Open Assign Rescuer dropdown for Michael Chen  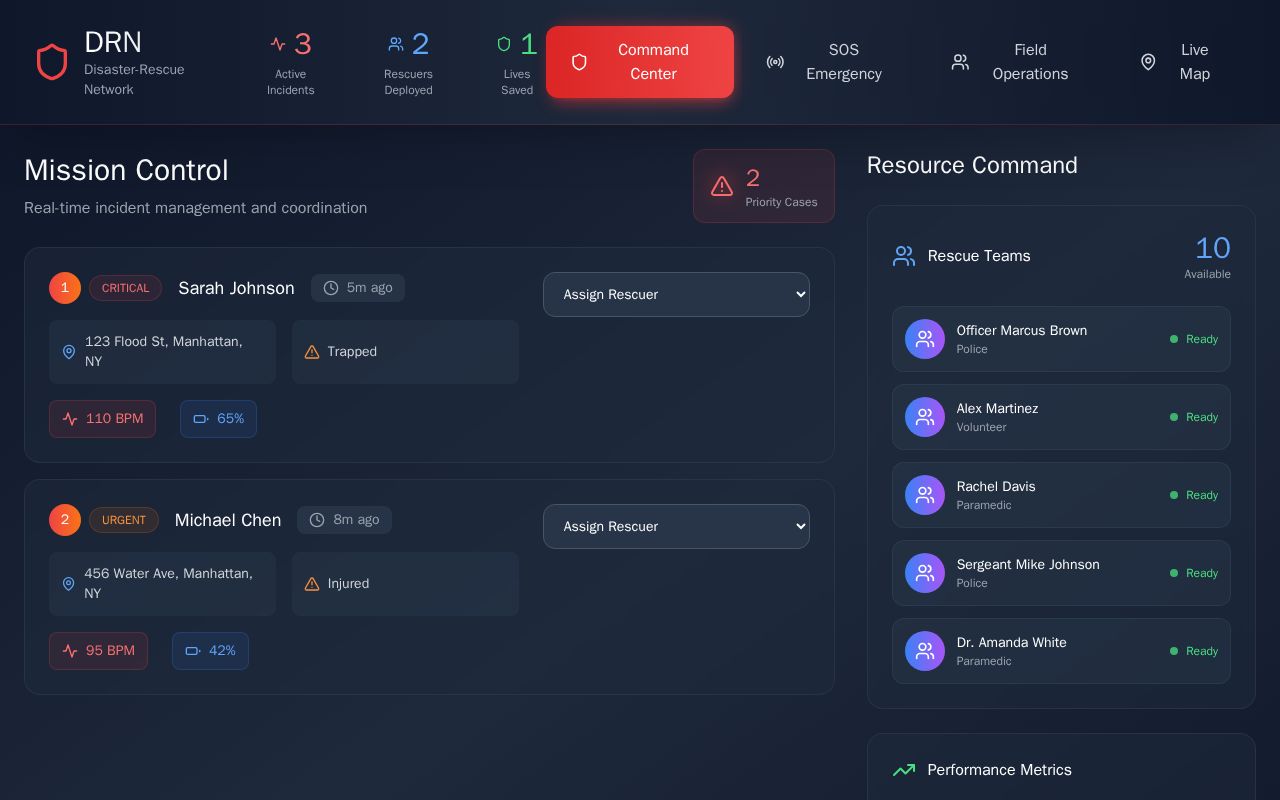tap(676, 526)
